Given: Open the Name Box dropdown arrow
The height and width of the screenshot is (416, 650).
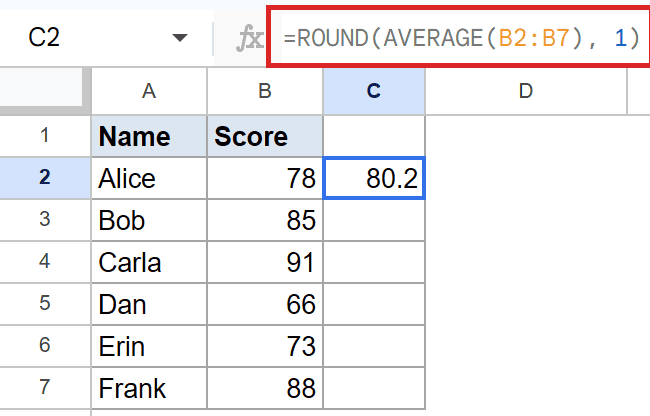Looking at the screenshot, I should (x=180, y=38).
